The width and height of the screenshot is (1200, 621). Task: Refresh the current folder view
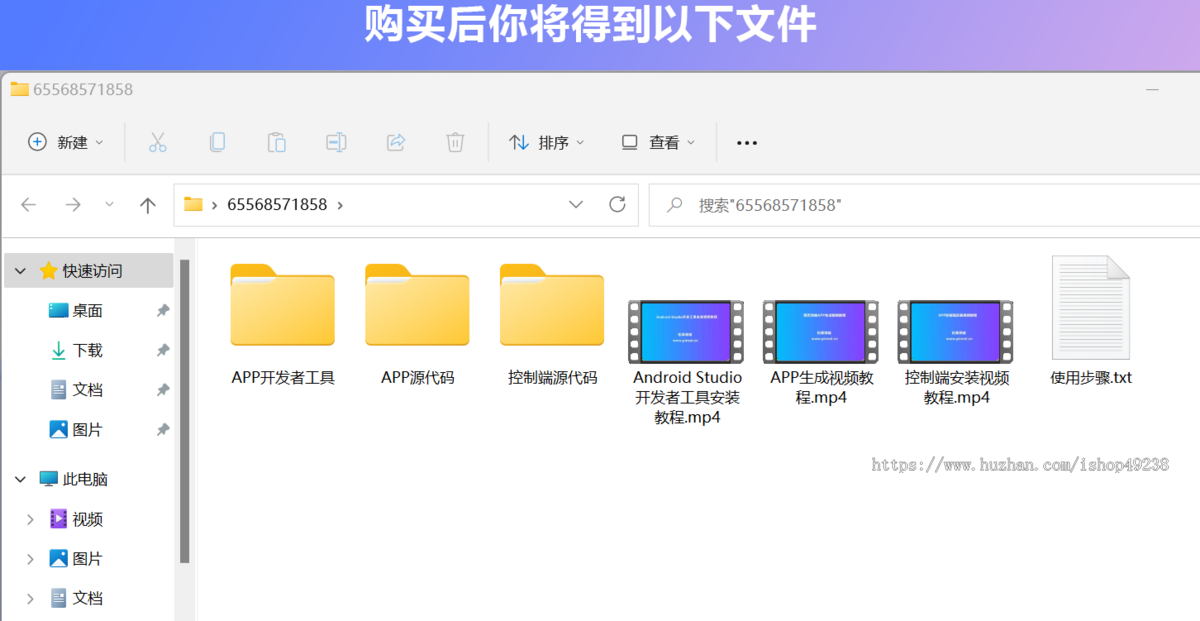tap(617, 204)
